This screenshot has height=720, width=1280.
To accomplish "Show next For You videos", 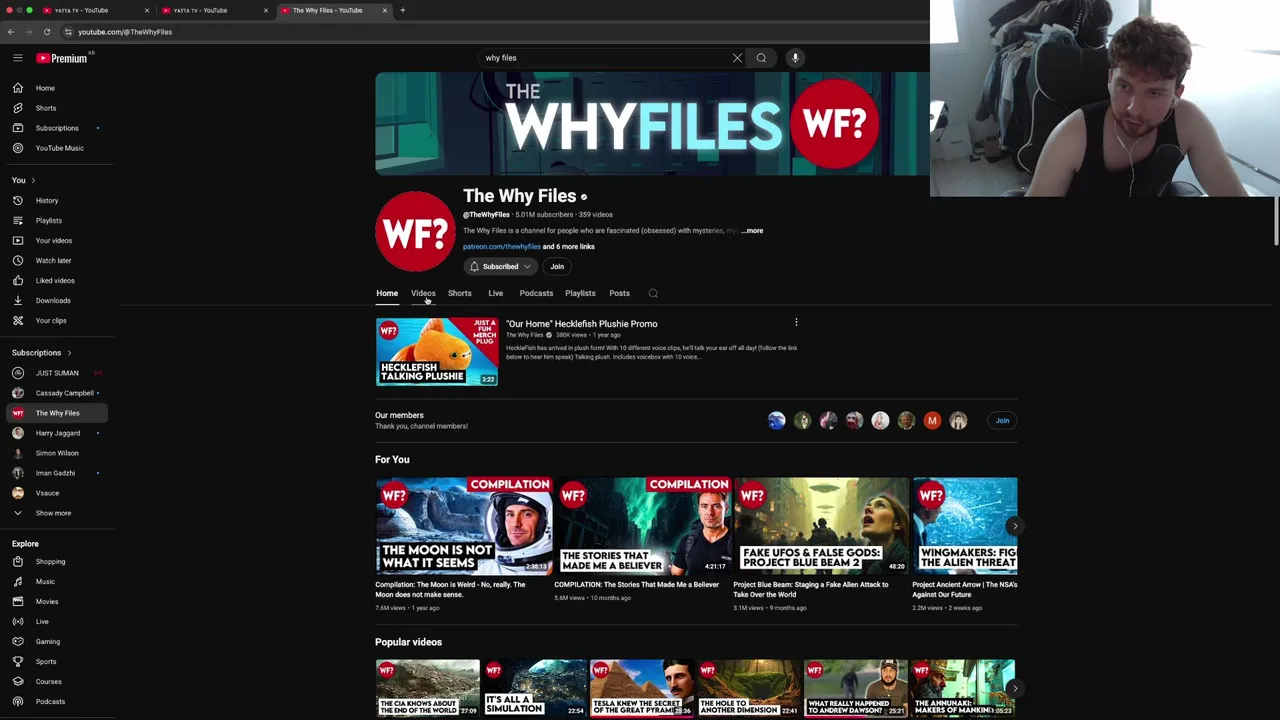I will click(x=1015, y=526).
